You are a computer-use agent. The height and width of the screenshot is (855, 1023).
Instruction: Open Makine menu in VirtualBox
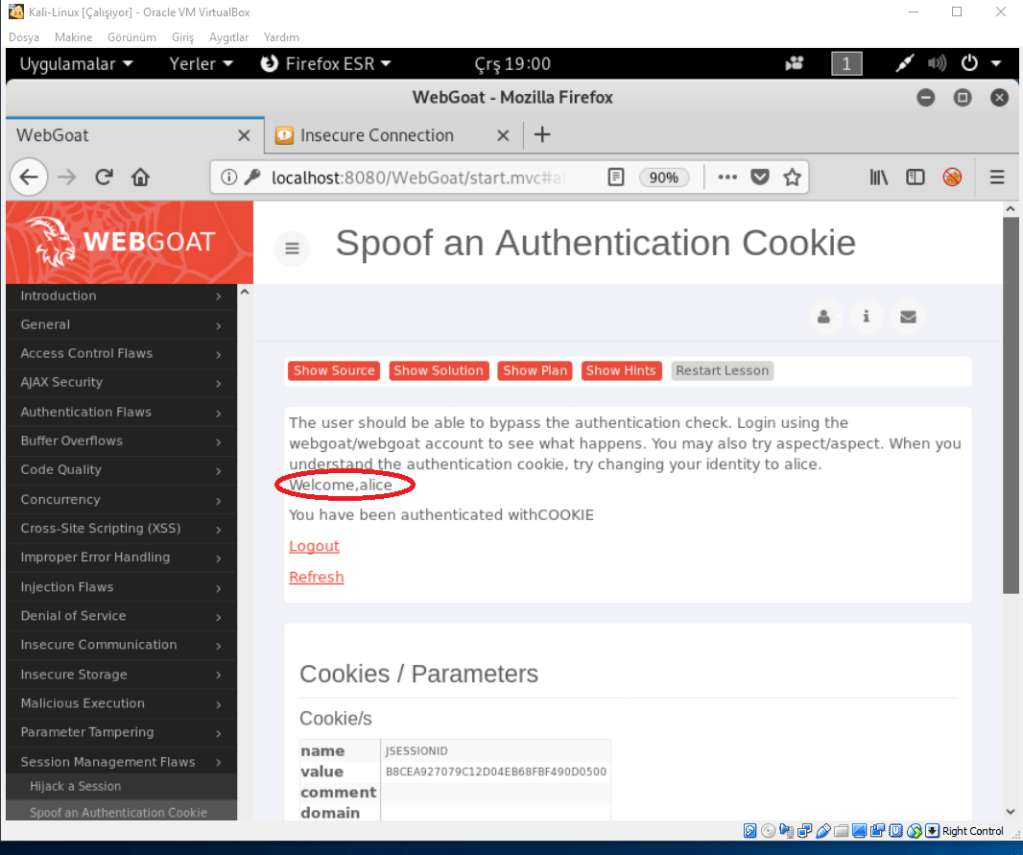(72, 37)
